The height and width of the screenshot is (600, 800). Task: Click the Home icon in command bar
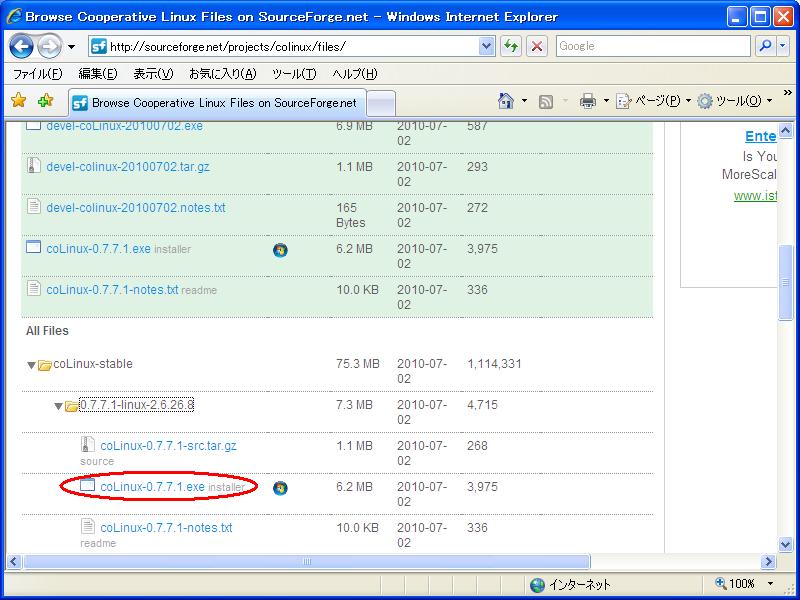505,101
